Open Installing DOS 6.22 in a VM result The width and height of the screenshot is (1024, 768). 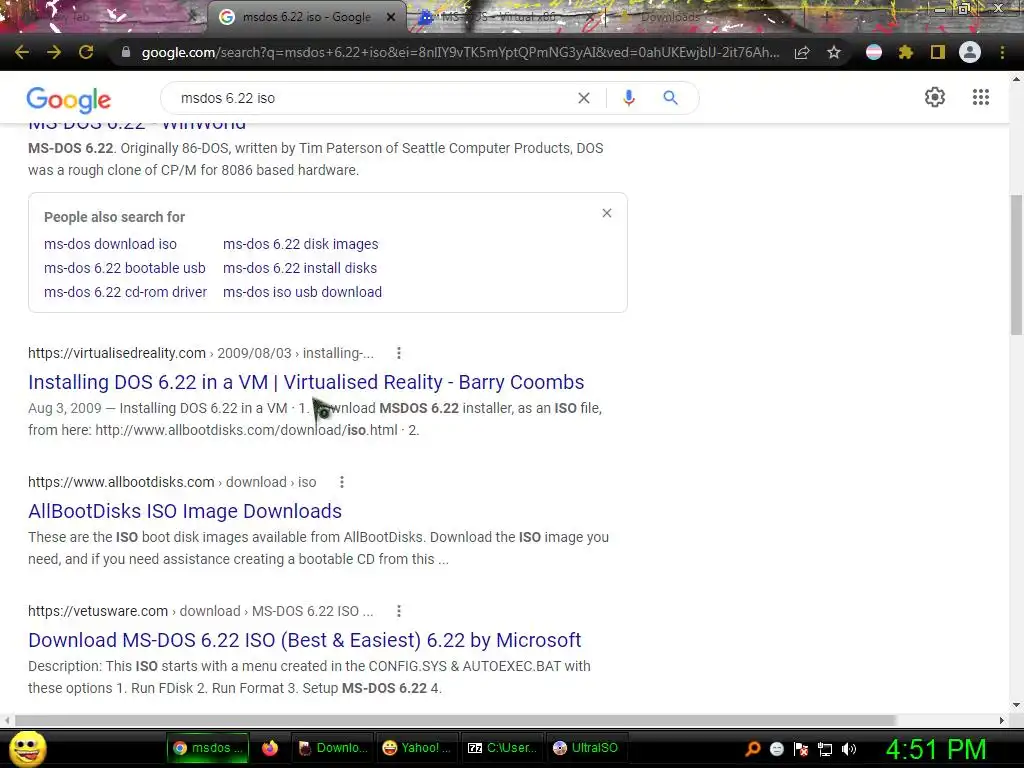(x=306, y=382)
